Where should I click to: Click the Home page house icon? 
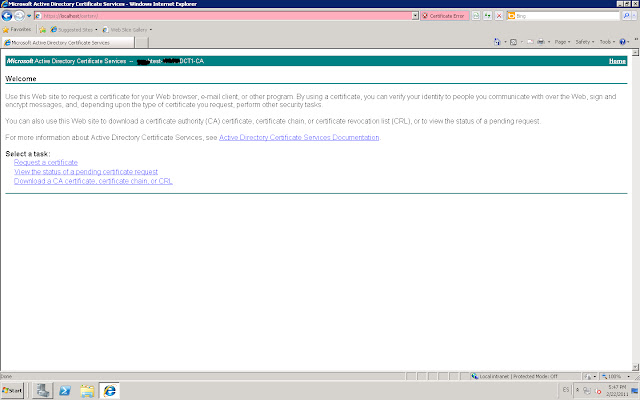tap(497, 42)
